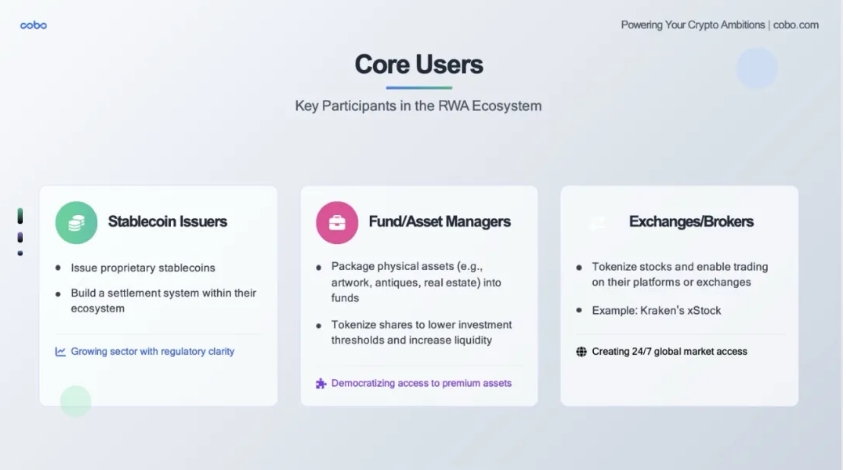This screenshot has height=470, width=846.
Task: Click the pink briefcase icon
Action: point(337,222)
